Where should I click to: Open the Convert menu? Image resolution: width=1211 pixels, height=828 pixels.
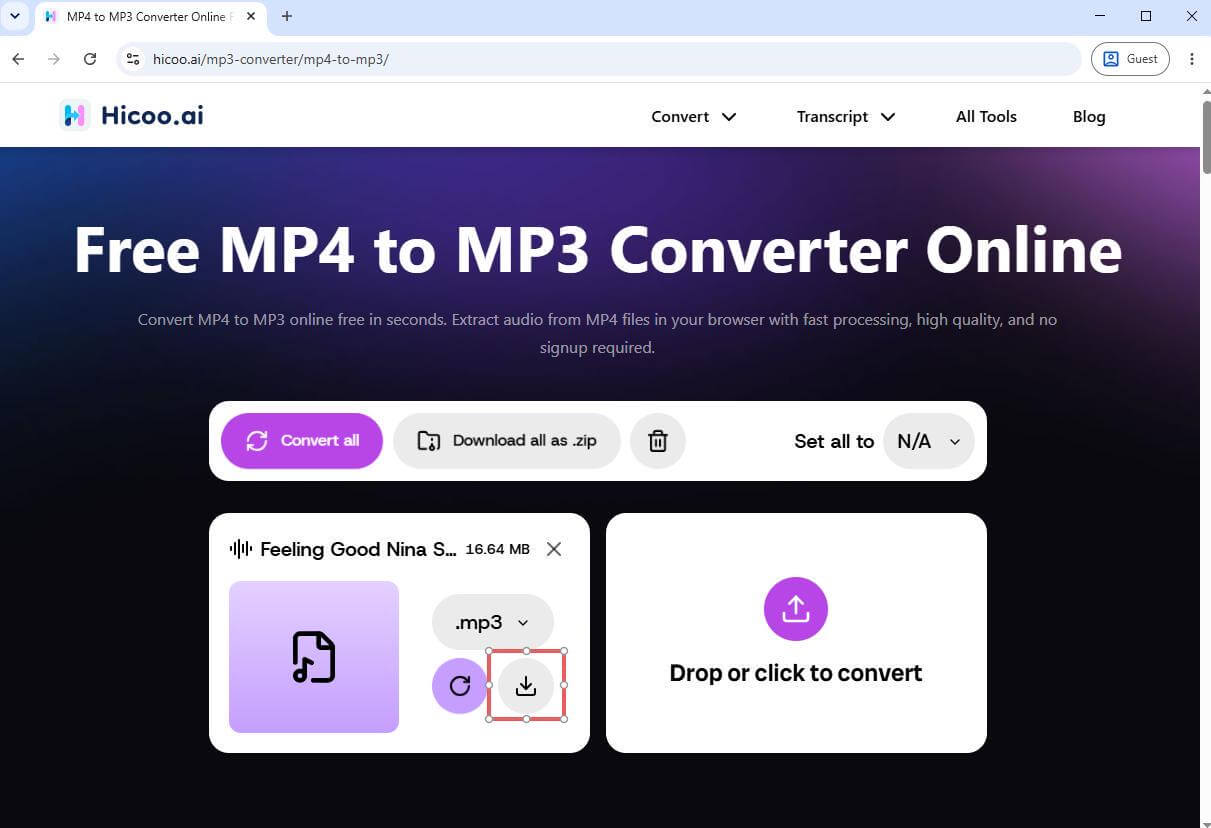[x=694, y=117]
